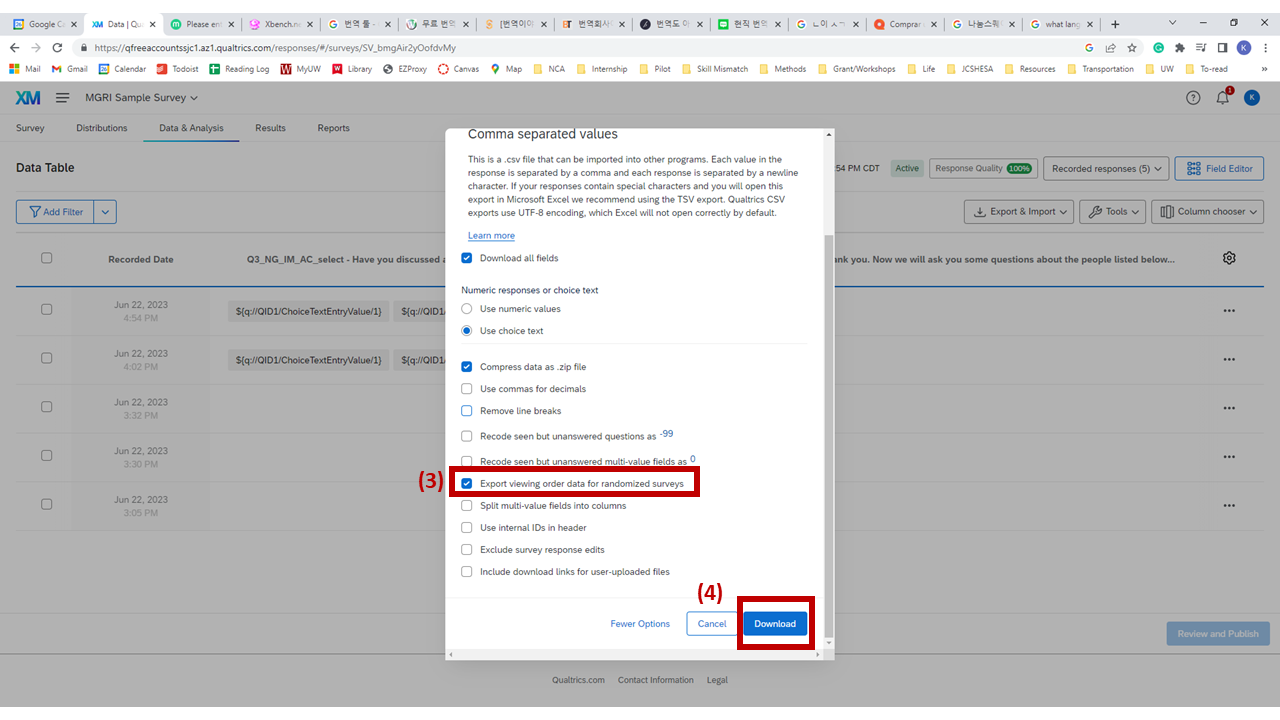1280x720 pixels.
Task: Open the hamburger navigation menu
Action: pos(62,97)
